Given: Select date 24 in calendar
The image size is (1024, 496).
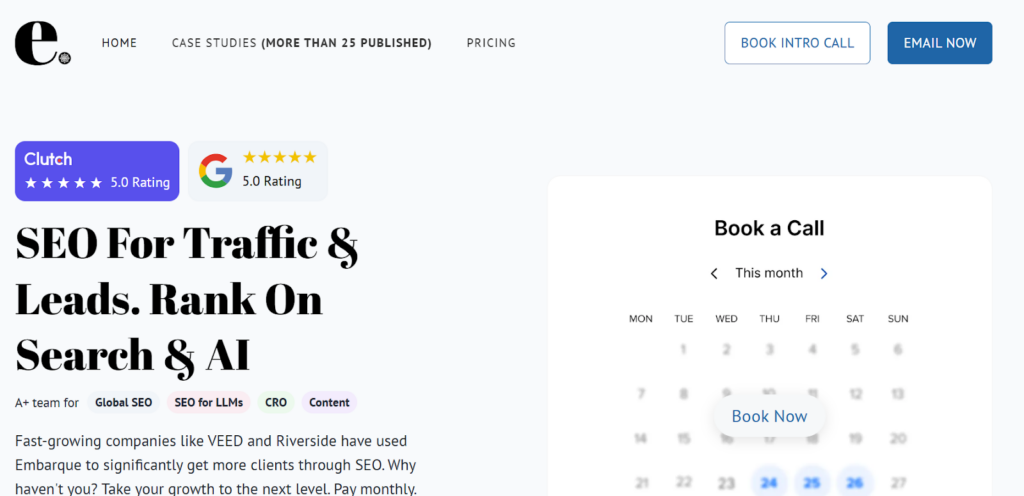Looking at the screenshot, I should tap(769, 483).
